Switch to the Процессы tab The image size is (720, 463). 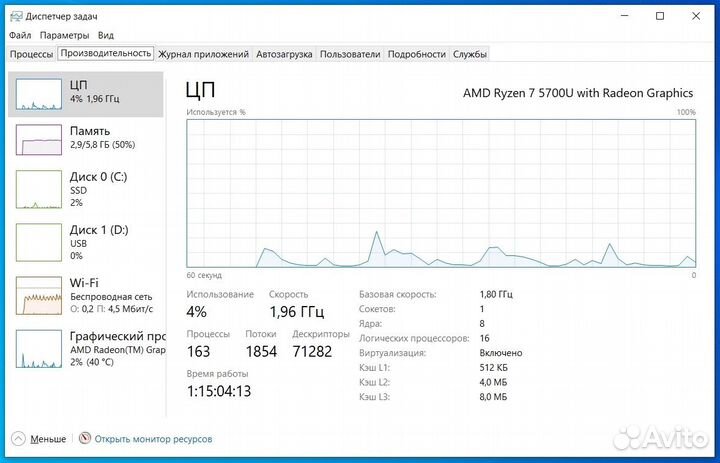point(32,54)
